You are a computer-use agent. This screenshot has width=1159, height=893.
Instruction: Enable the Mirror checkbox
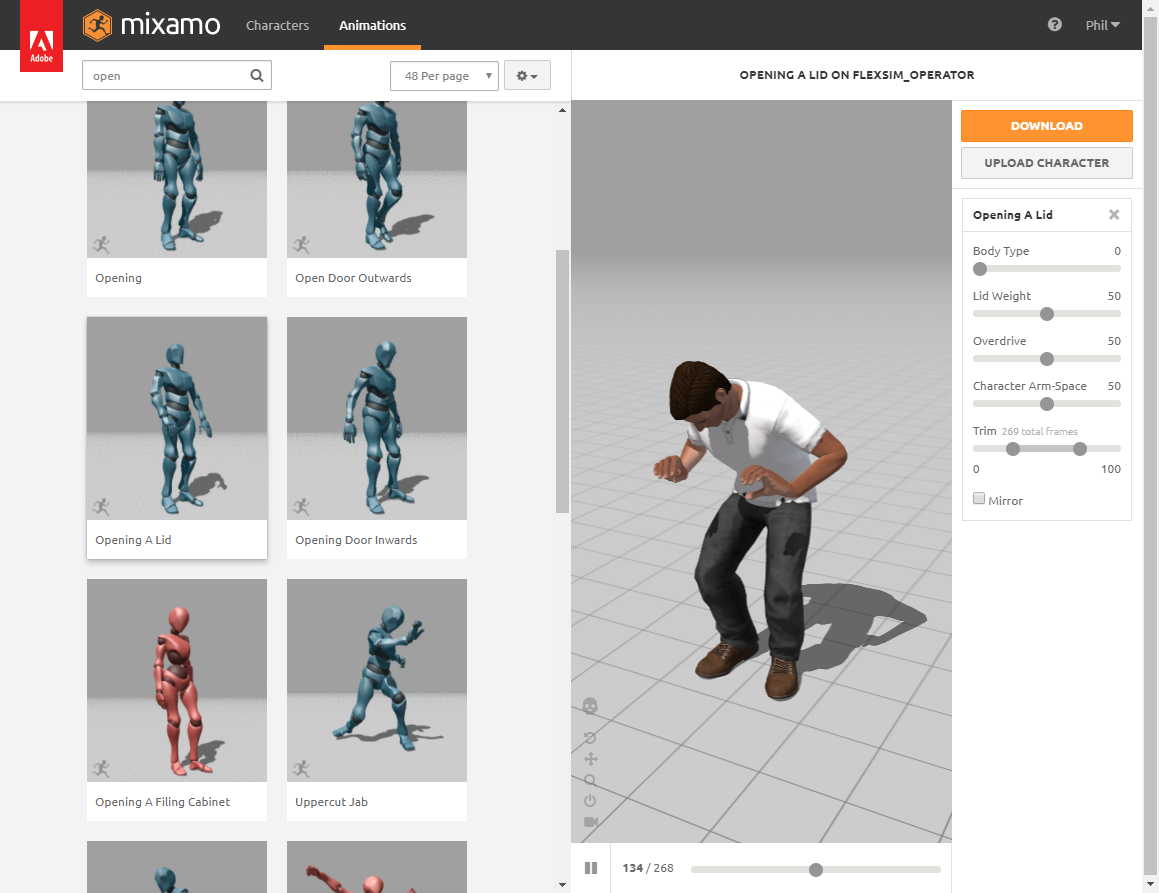[x=979, y=499]
